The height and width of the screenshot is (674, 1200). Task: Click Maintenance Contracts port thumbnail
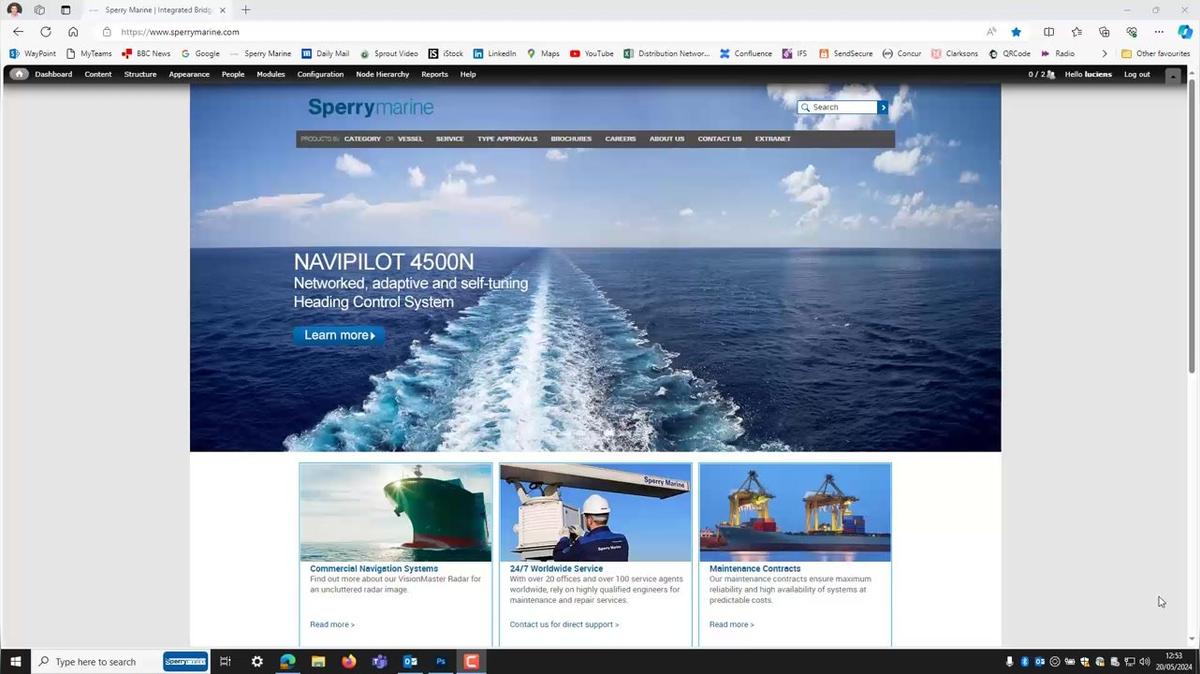tap(795, 512)
